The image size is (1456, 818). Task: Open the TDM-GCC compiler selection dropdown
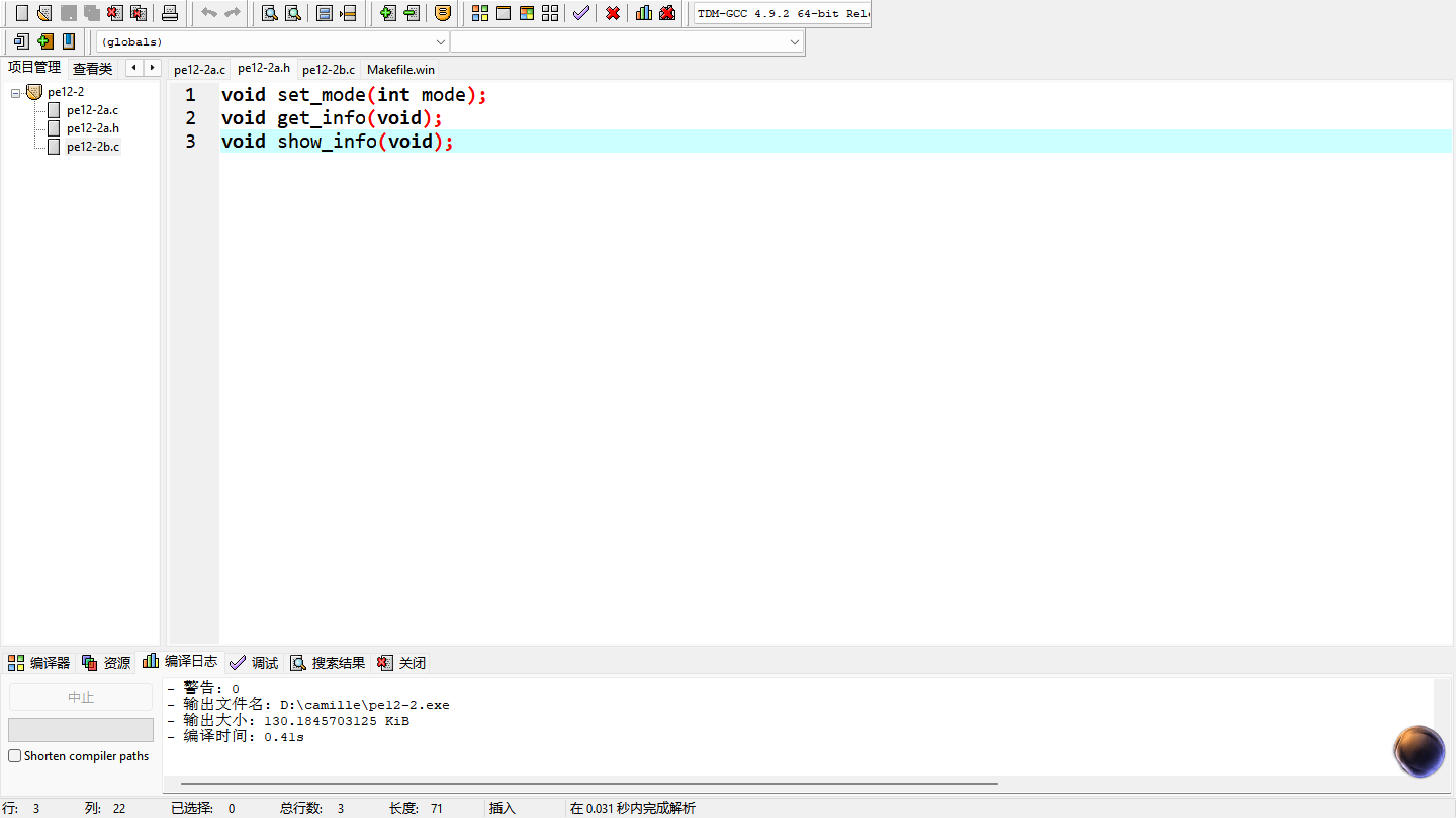coord(782,14)
